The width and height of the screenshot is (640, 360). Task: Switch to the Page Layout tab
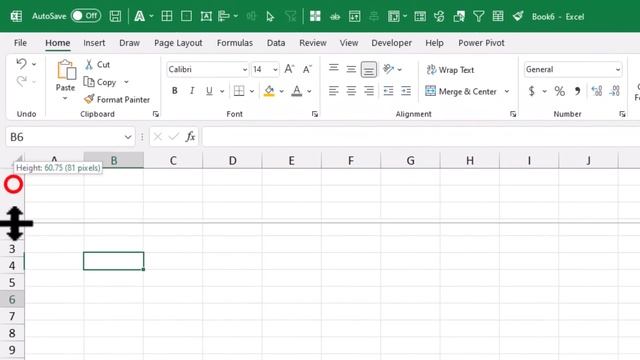(178, 43)
